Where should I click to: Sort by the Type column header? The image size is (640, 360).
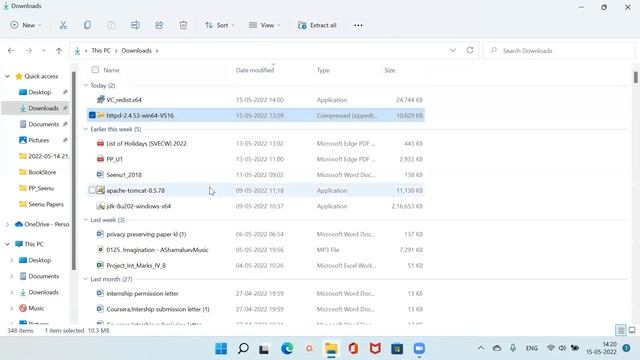click(x=323, y=70)
